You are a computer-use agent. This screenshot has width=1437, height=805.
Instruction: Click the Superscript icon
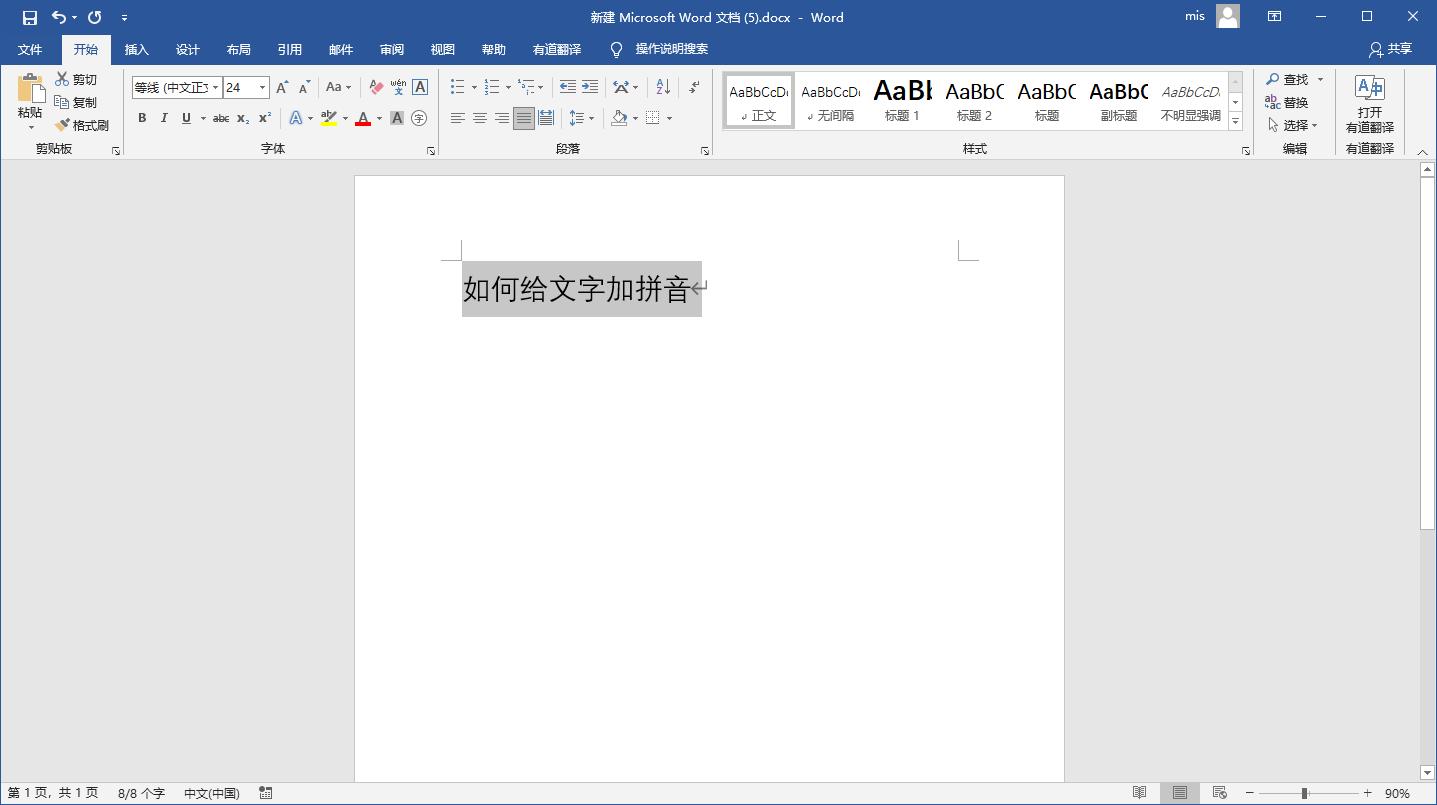(x=263, y=118)
